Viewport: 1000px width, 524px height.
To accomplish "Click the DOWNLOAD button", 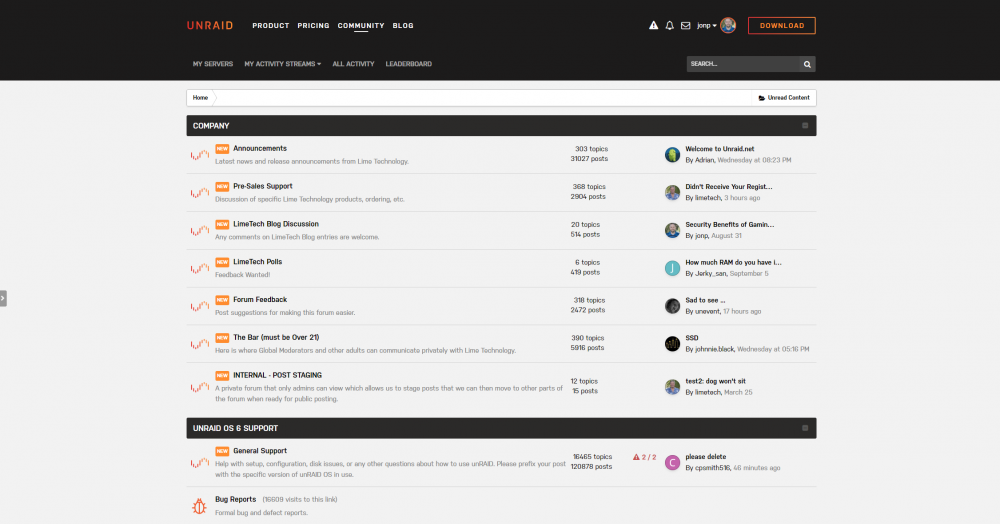I will [x=781, y=25].
